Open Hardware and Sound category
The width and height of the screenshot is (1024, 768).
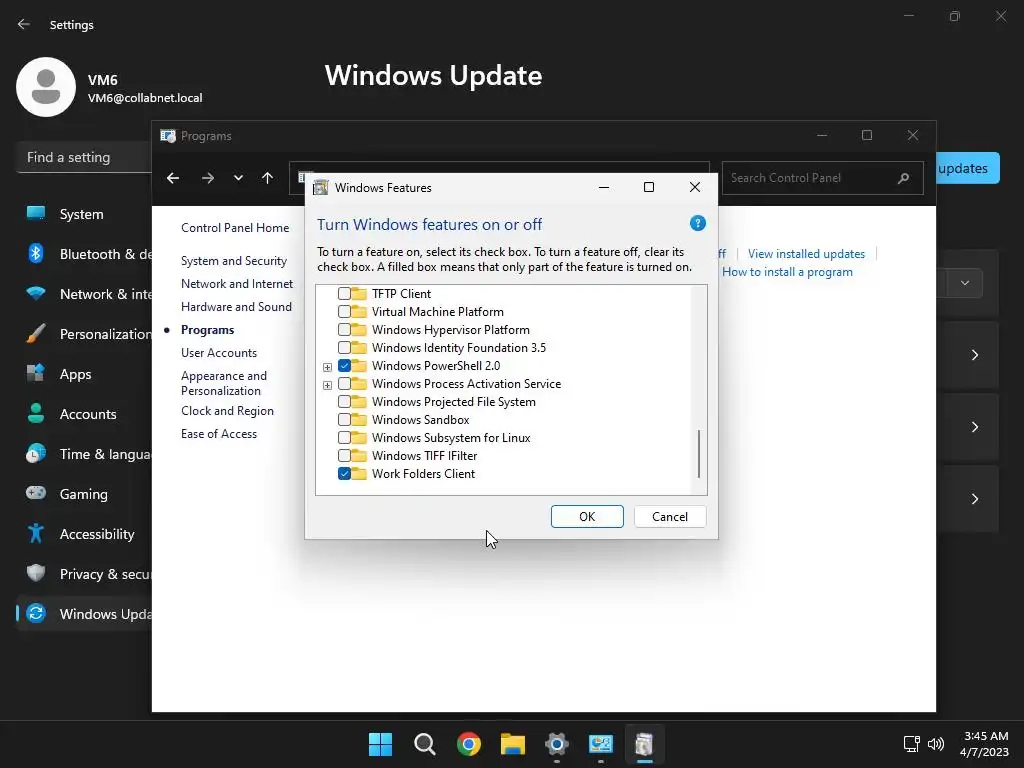point(236,306)
